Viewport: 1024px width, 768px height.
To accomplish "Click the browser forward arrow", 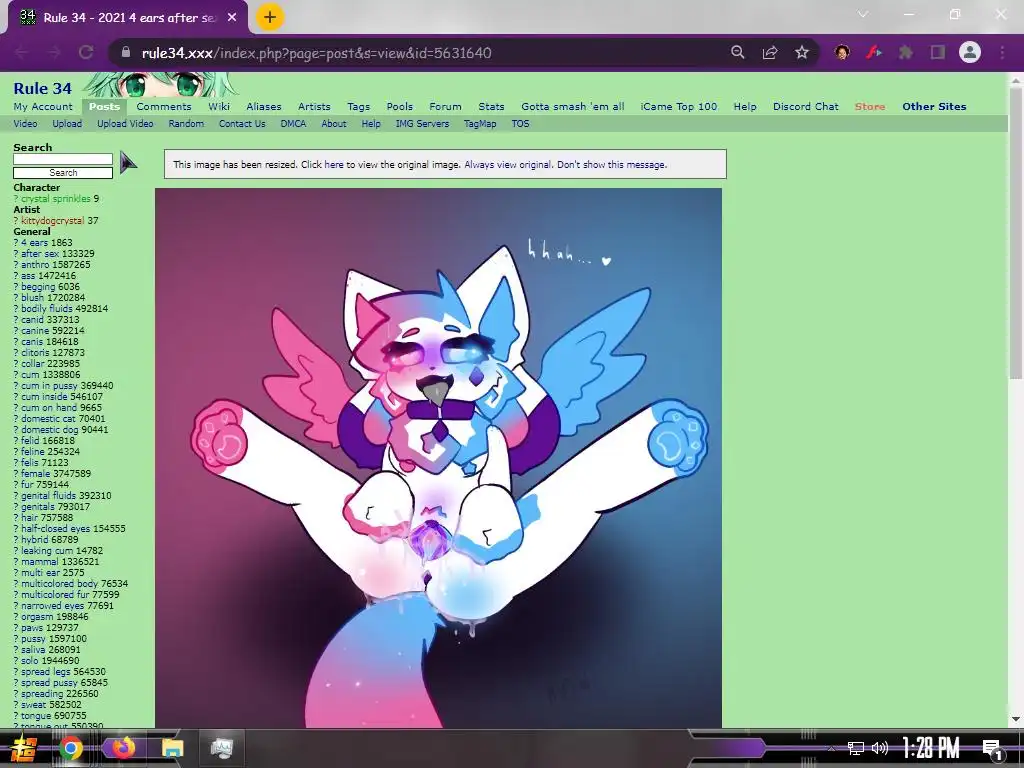I will point(54,53).
